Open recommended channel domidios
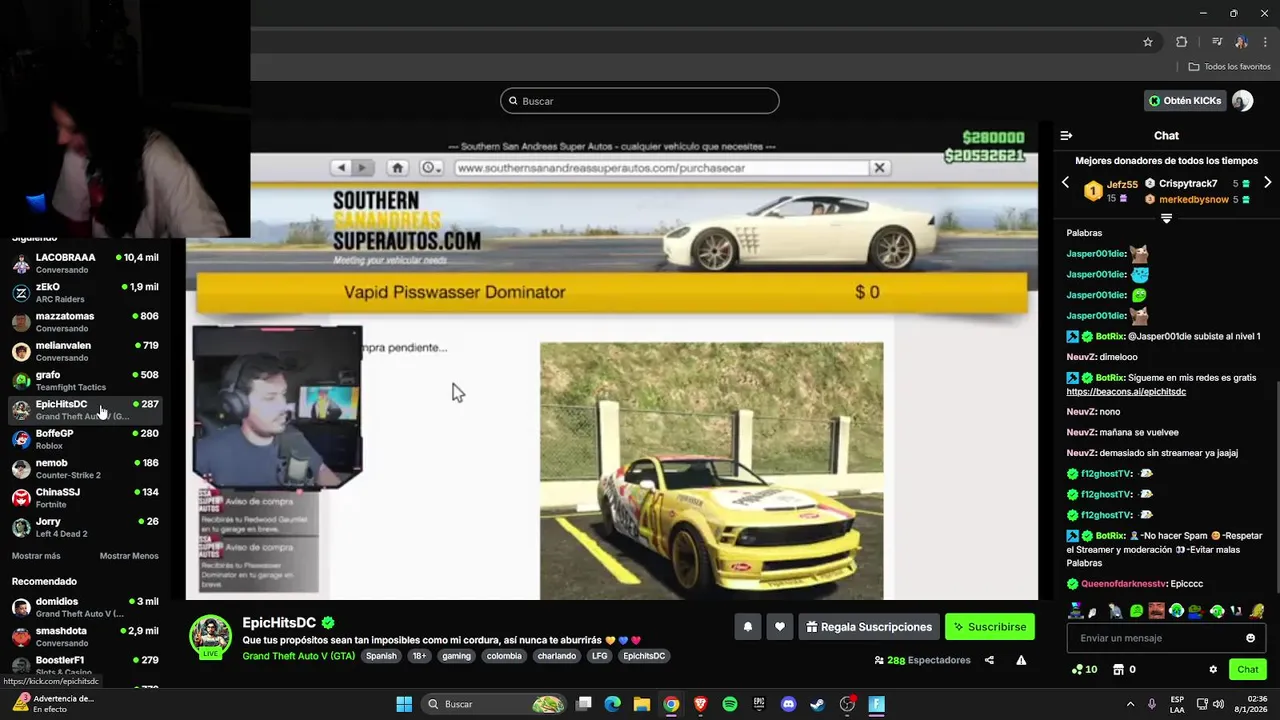Image resolution: width=1280 pixels, height=720 pixels. coord(85,607)
